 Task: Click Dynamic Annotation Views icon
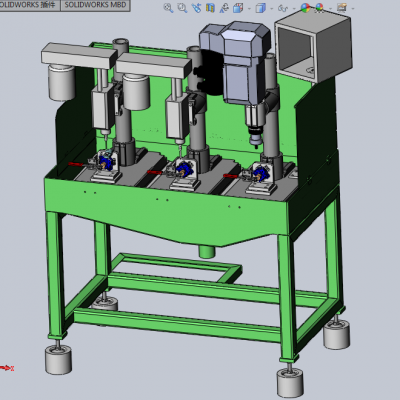click(x=224, y=8)
